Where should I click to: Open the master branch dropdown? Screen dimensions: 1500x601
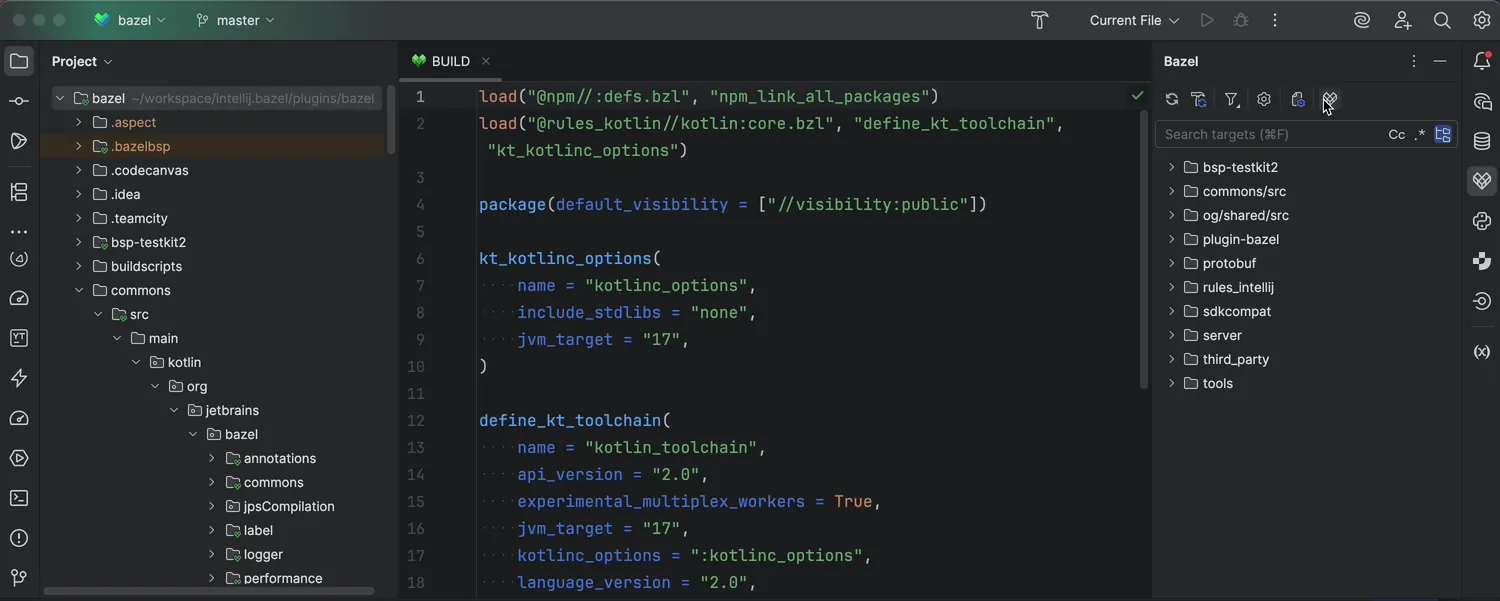236,20
